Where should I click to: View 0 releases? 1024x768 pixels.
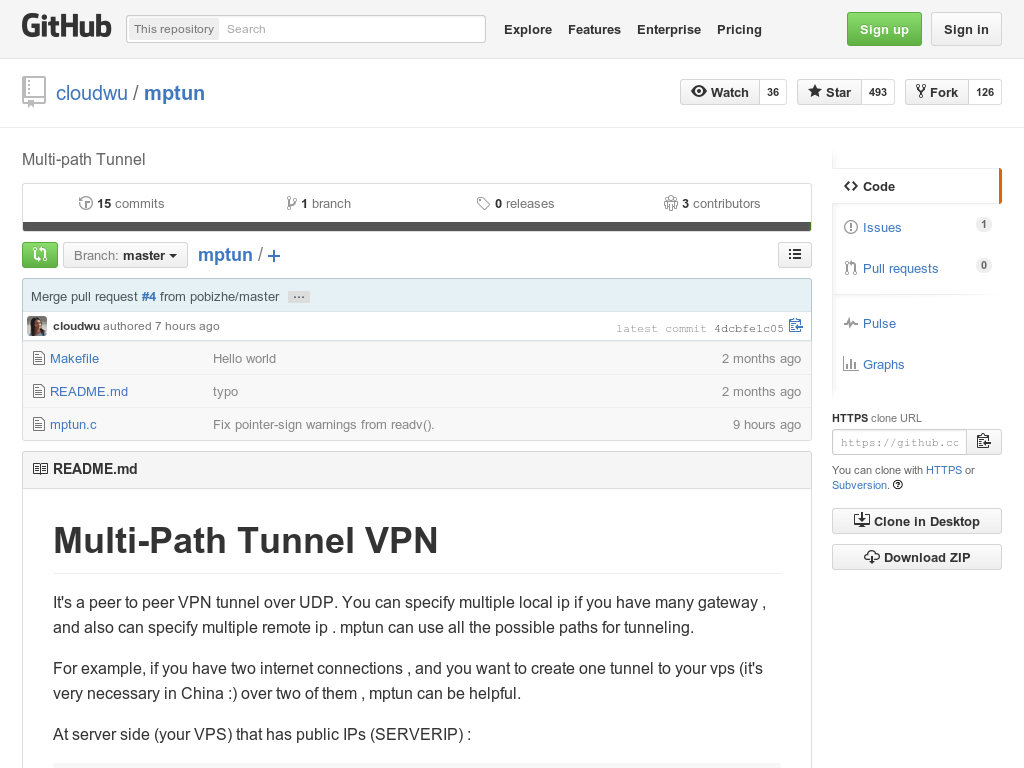[x=515, y=203]
